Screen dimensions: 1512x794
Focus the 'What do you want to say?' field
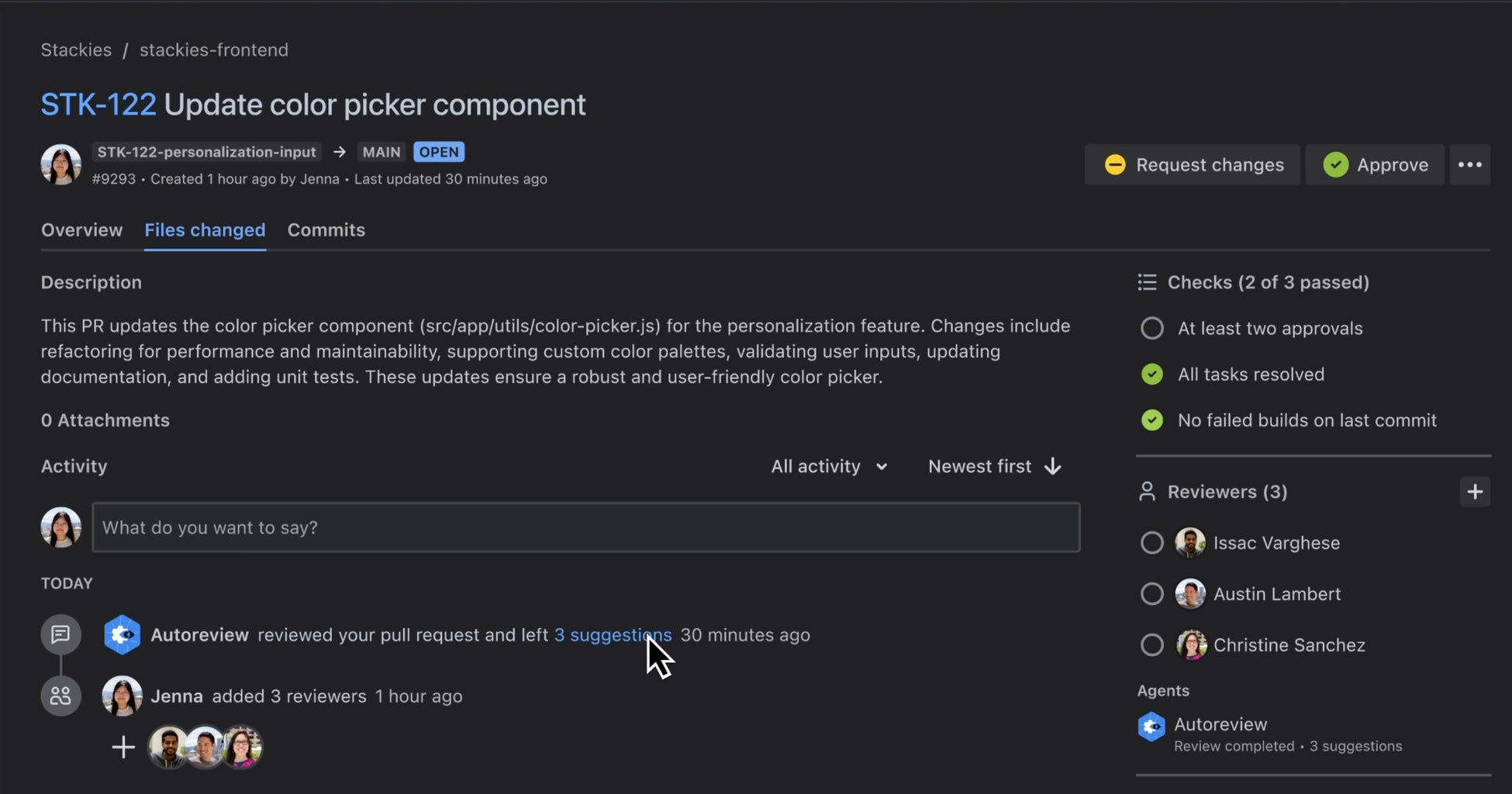point(585,528)
